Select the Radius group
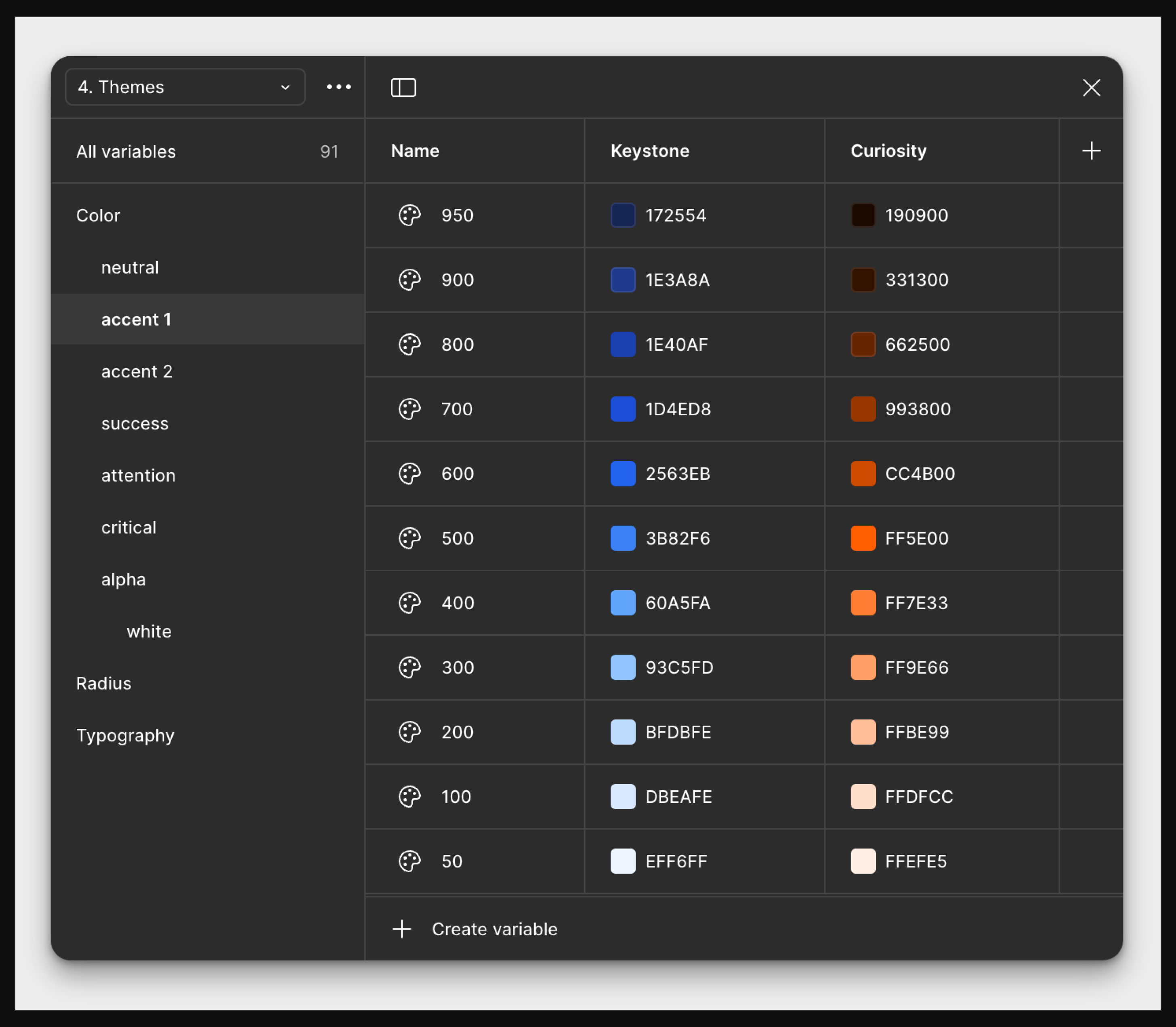Screen dimensions: 1176x1027 click(x=104, y=683)
